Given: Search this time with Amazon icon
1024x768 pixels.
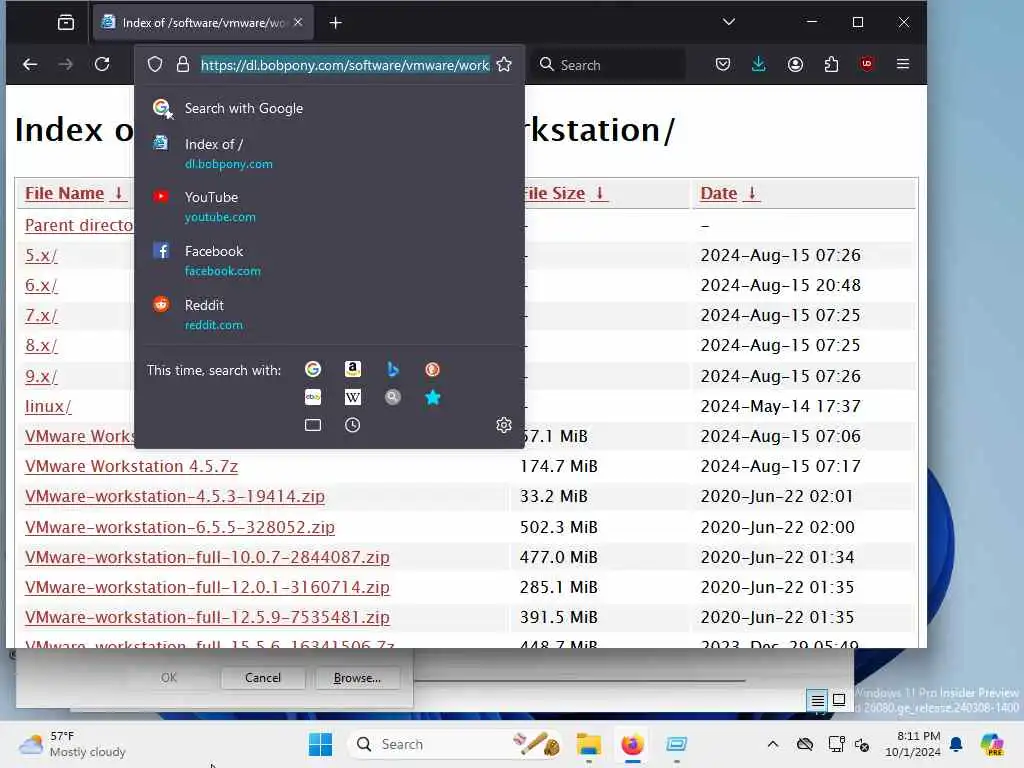Looking at the screenshot, I should [x=353, y=370].
